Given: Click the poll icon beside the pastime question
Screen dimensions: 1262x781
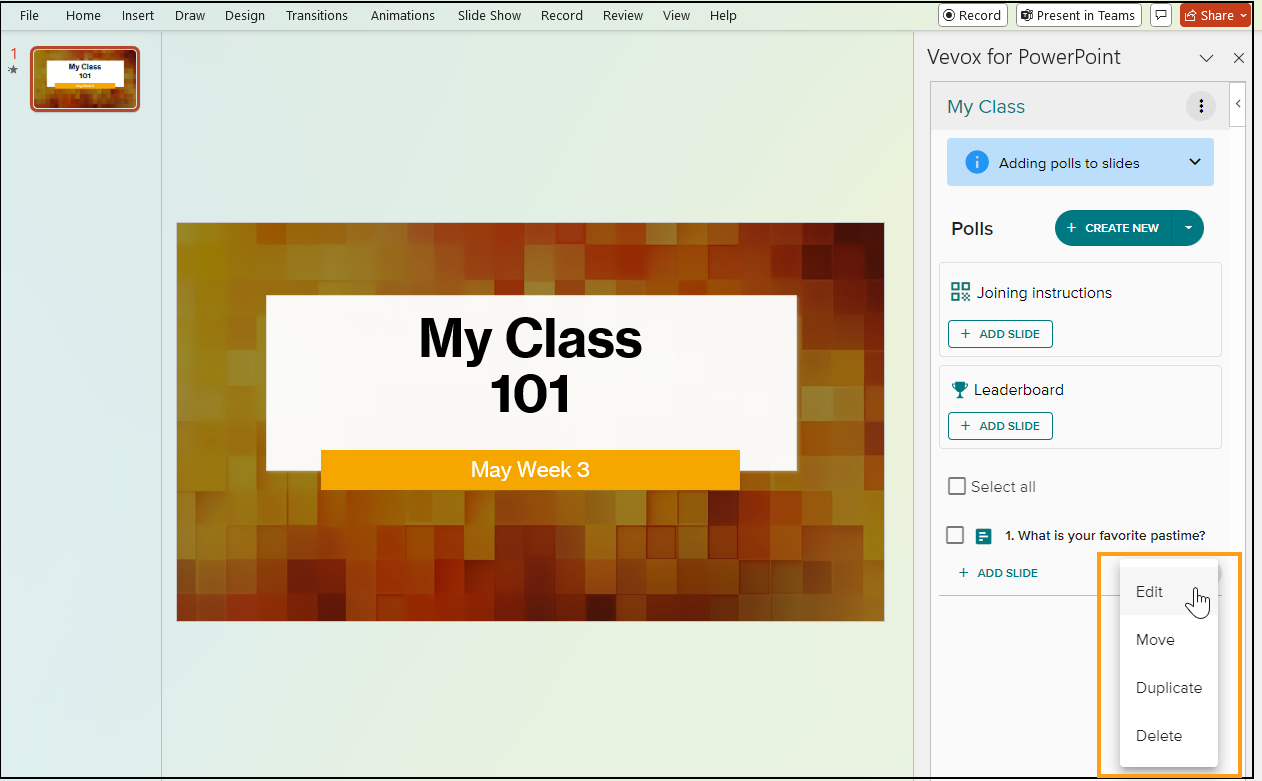Looking at the screenshot, I should (x=985, y=535).
